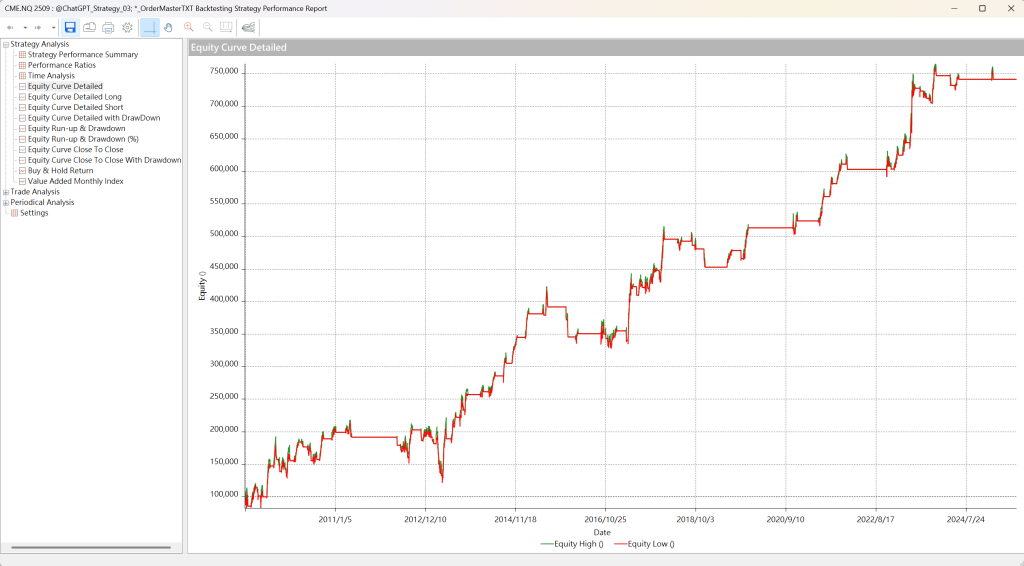The image size is (1024, 566).
Task: Click the blue Save report icon
Action: [70, 27]
